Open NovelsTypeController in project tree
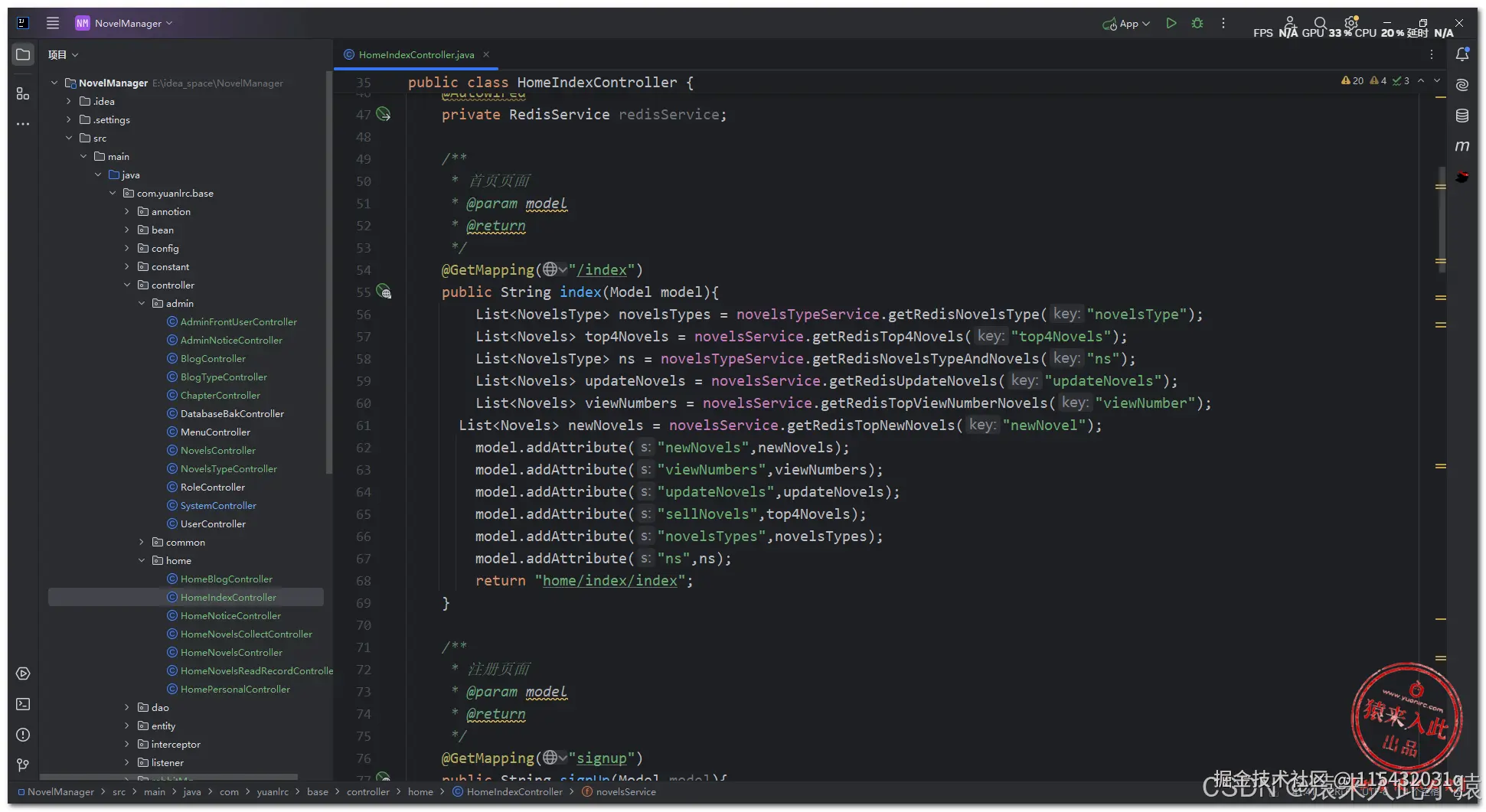Viewport: 1486px width, 812px height. coord(228,468)
